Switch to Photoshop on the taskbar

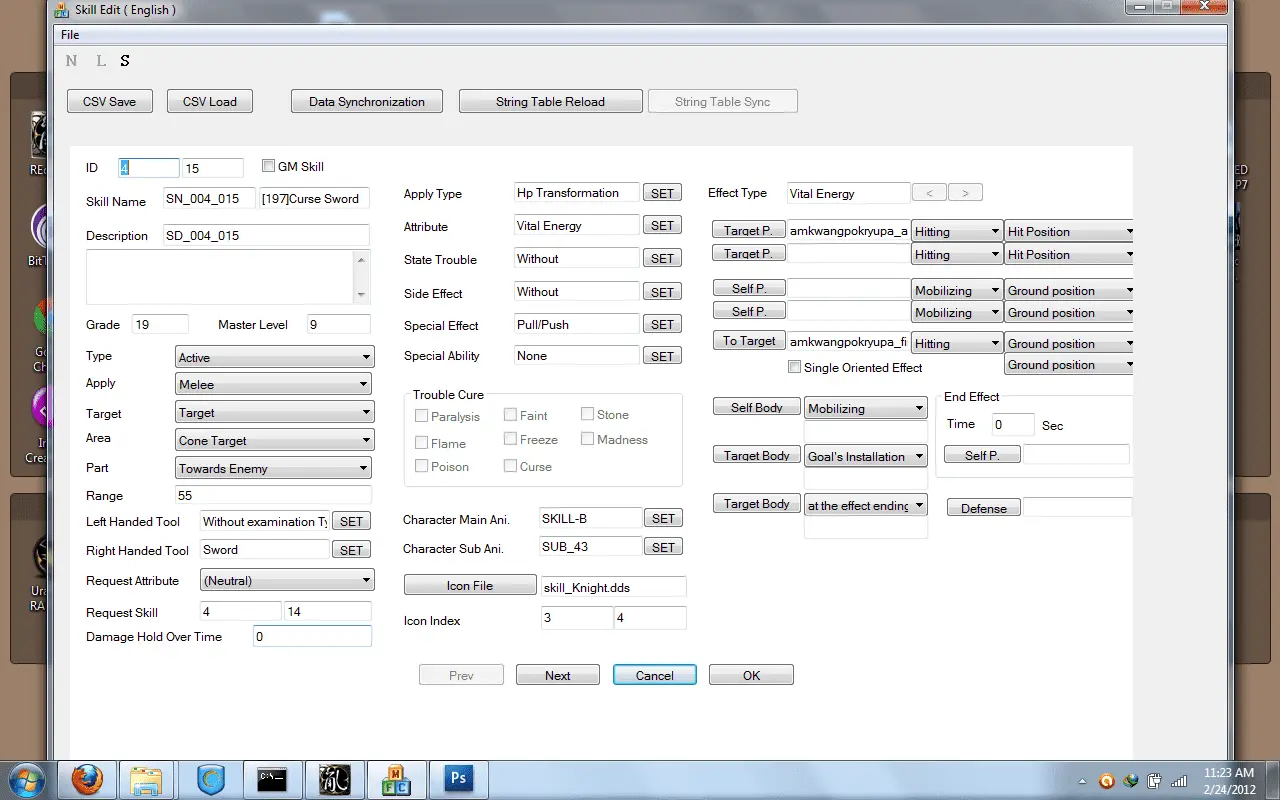tap(459, 779)
